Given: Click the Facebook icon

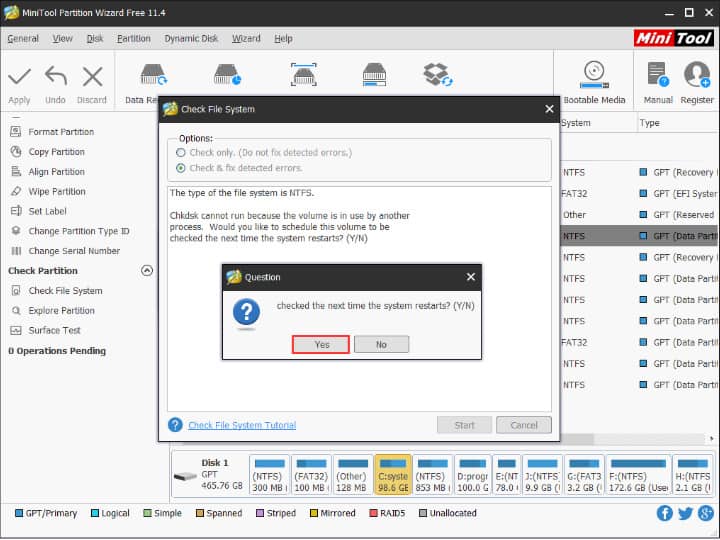Looking at the screenshot, I should pyautogui.click(x=664, y=513).
